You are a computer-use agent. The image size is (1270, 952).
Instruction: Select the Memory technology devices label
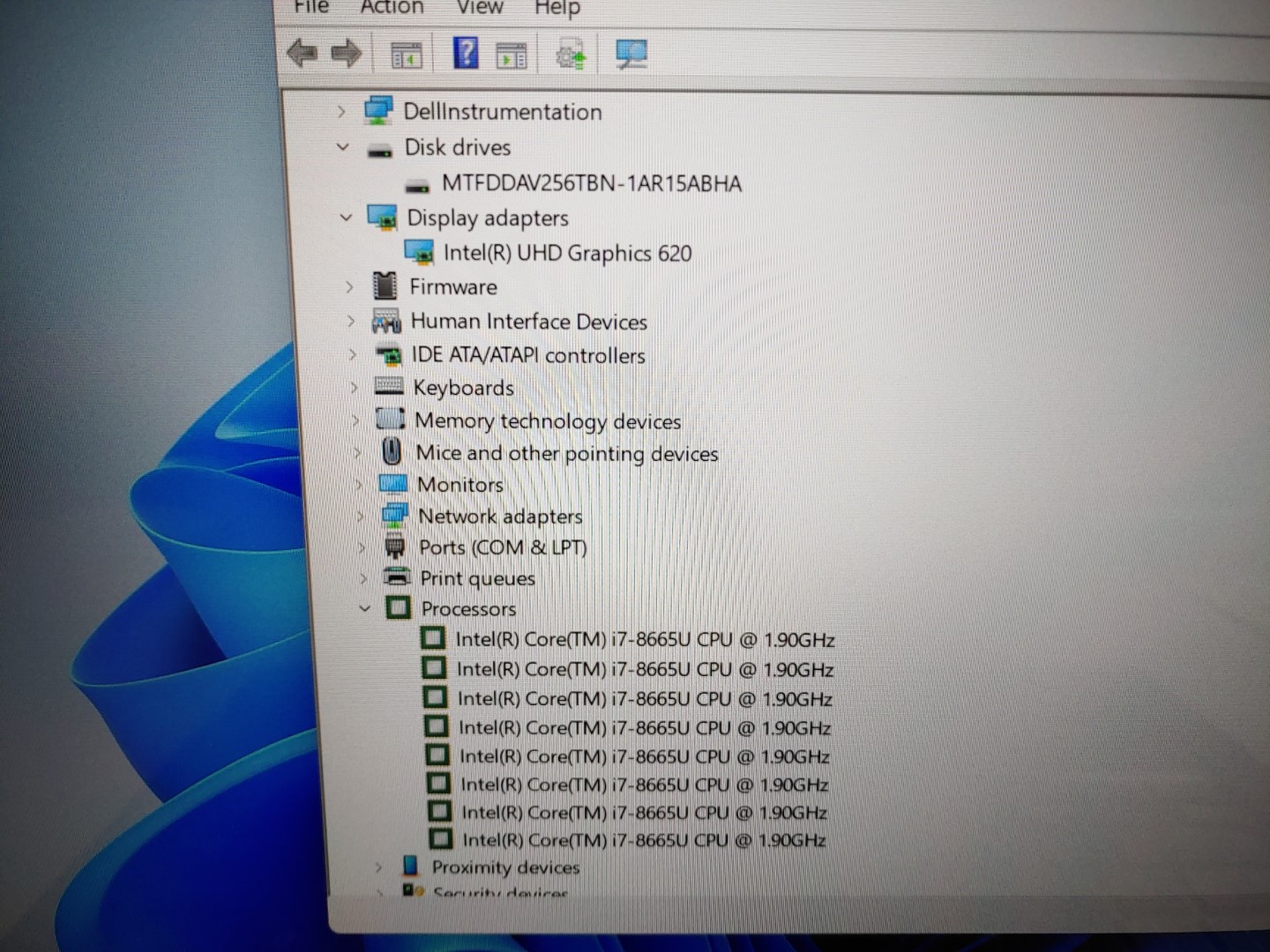(548, 421)
